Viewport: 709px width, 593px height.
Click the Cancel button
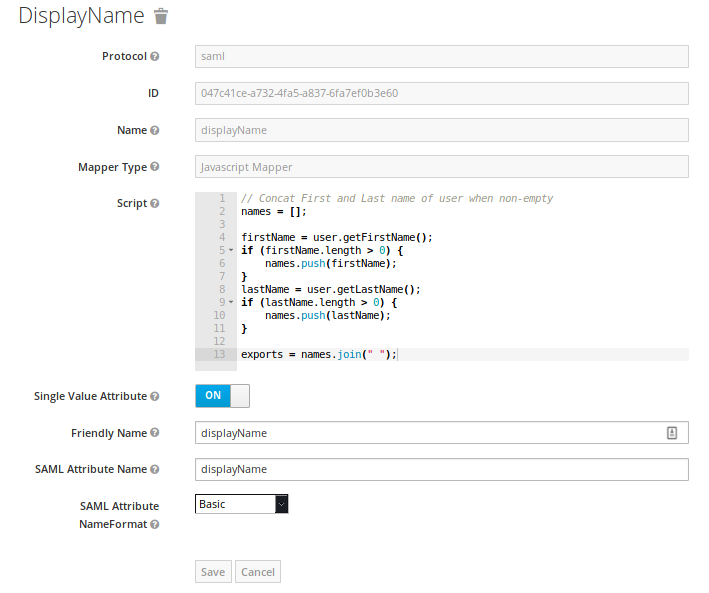(x=258, y=572)
